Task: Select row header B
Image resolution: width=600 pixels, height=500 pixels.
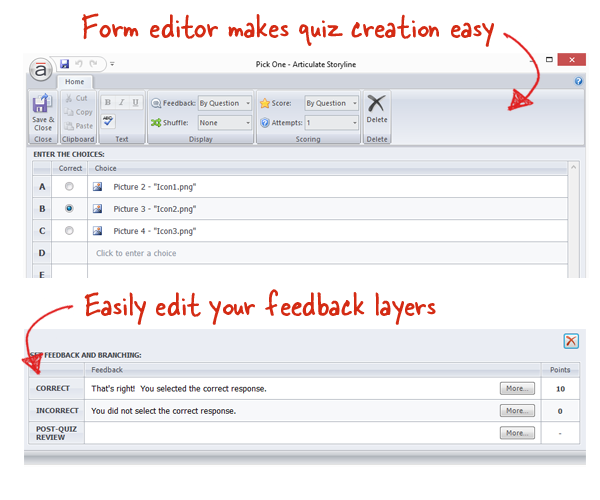Action: point(42,209)
